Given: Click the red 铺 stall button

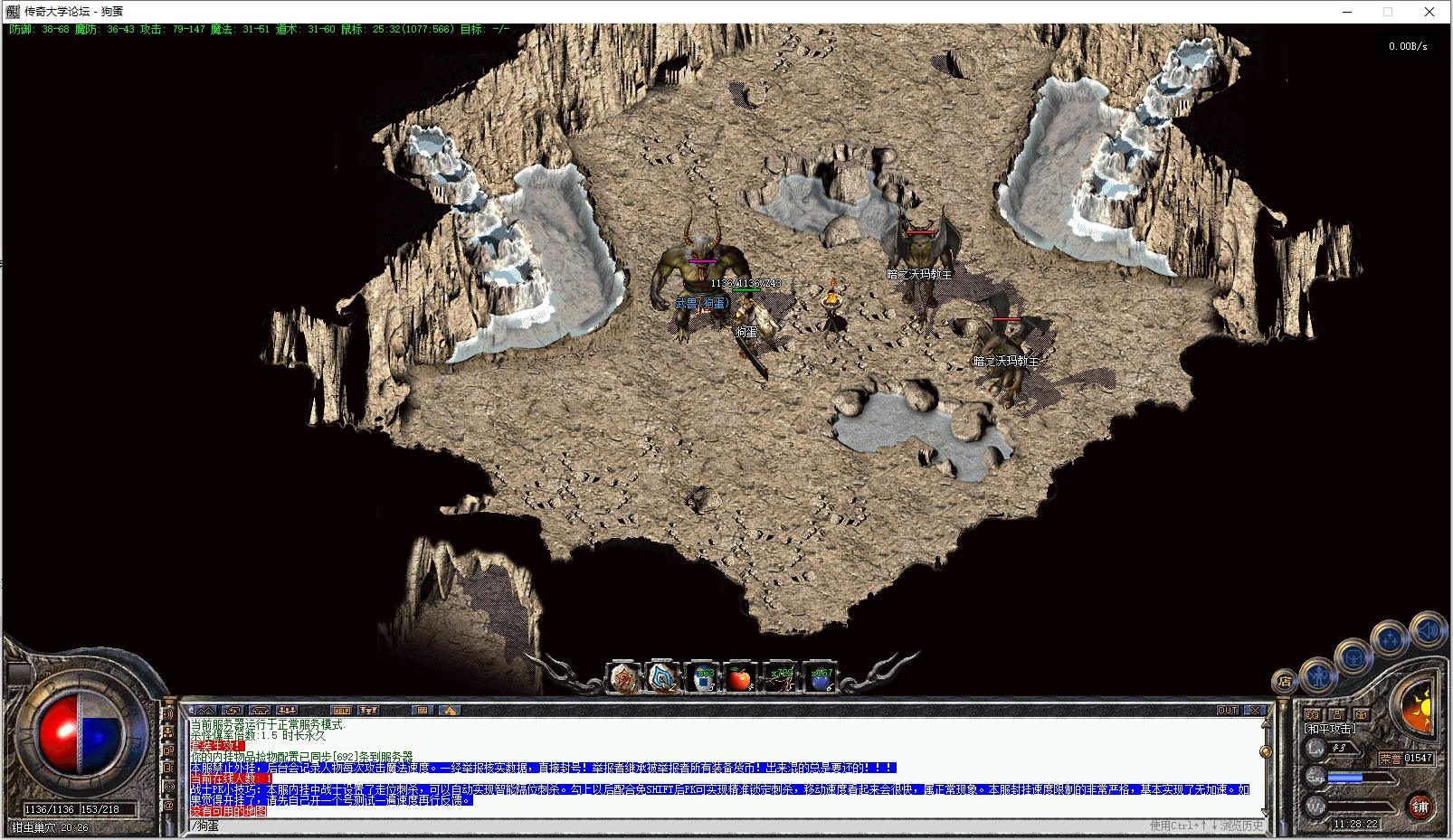Looking at the screenshot, I should pos(1420,807).
